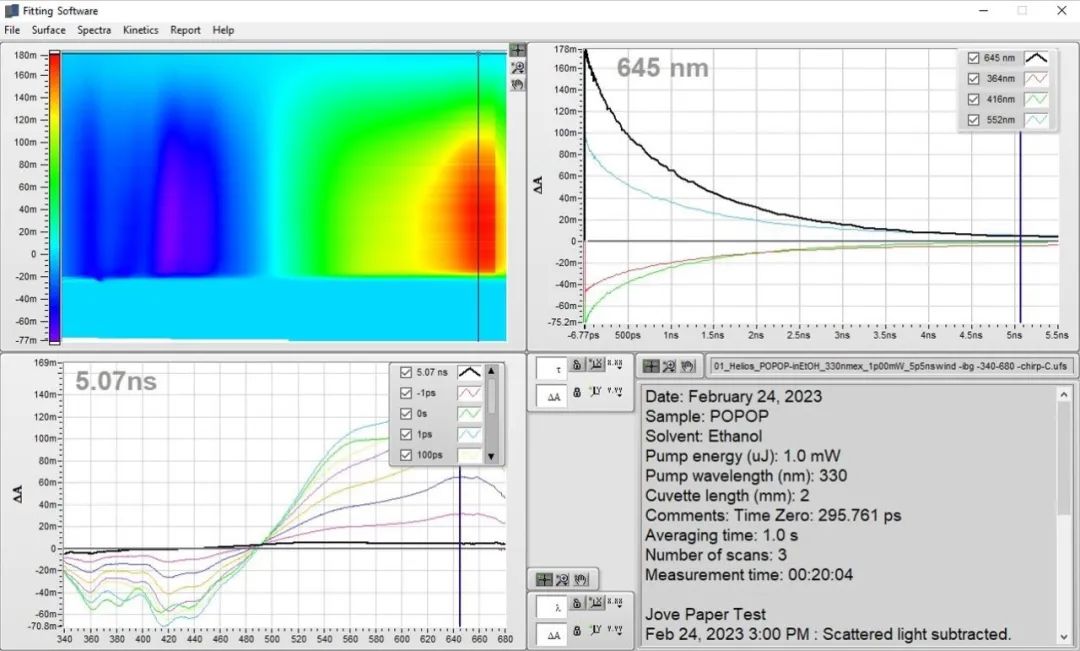Open the File menu
Image resolution: width=1080 pixels, height=651 pixels.
click(12, 30)
